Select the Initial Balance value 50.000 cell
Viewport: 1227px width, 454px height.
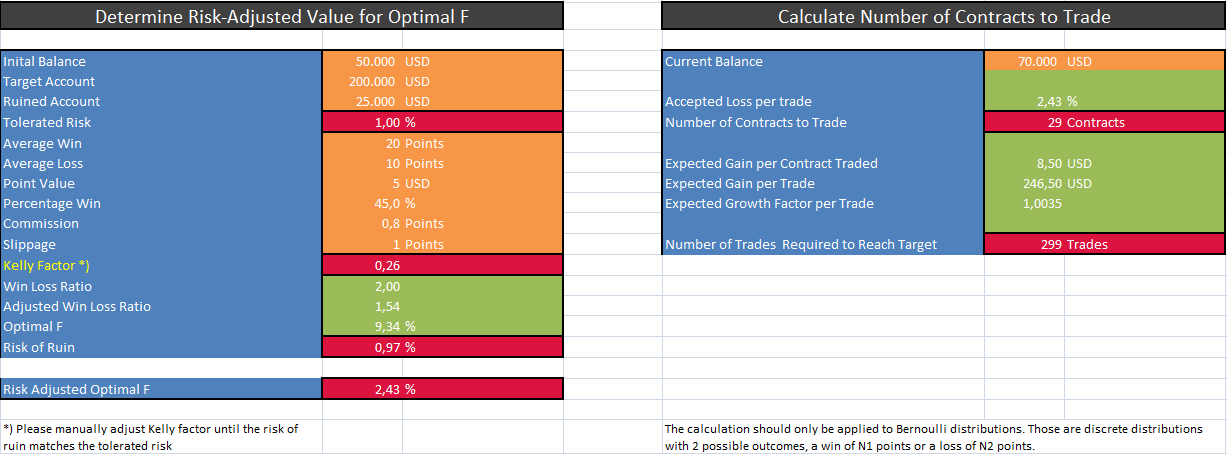tap(443, 61)
